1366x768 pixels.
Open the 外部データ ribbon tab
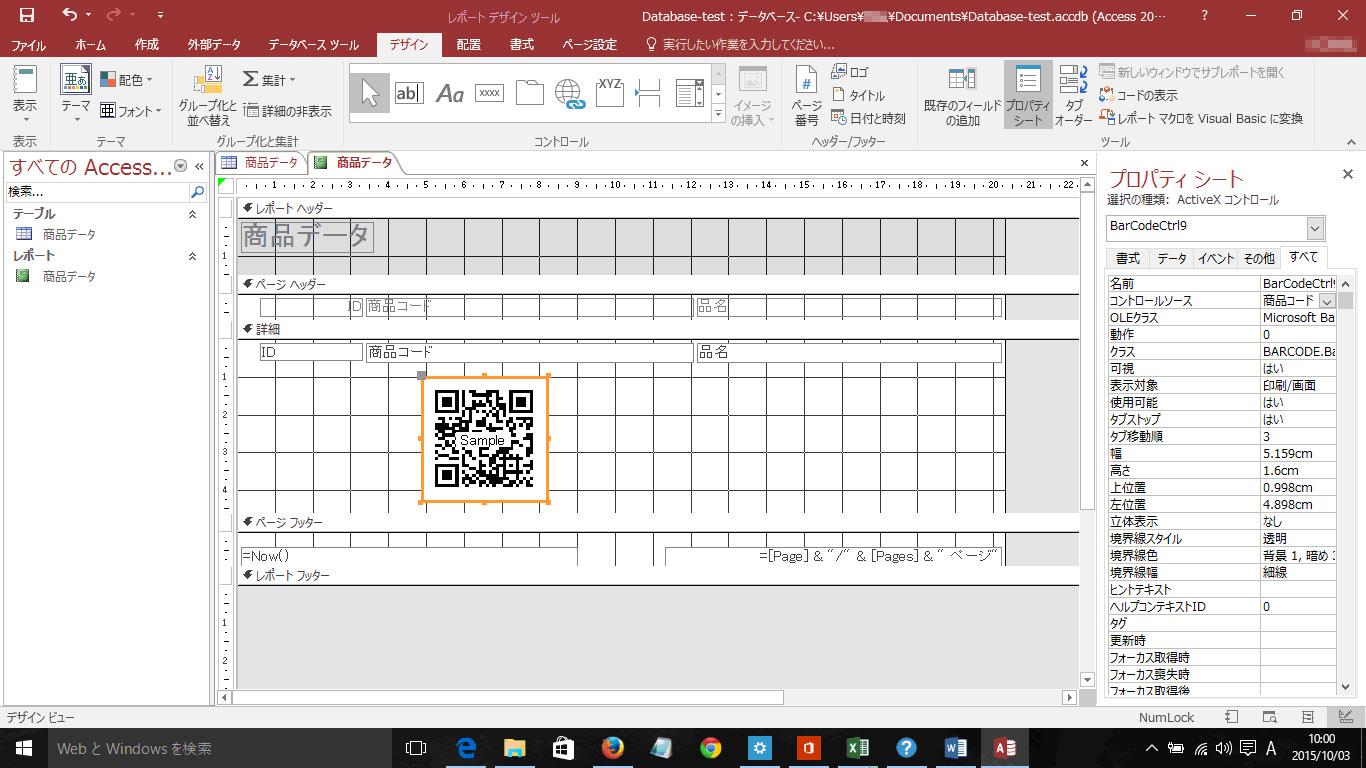214,45
